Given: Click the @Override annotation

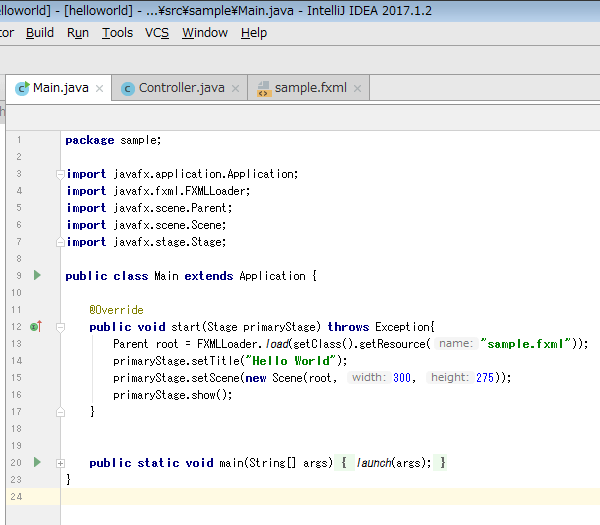Looking at the screenshot, I should [116, 310].
